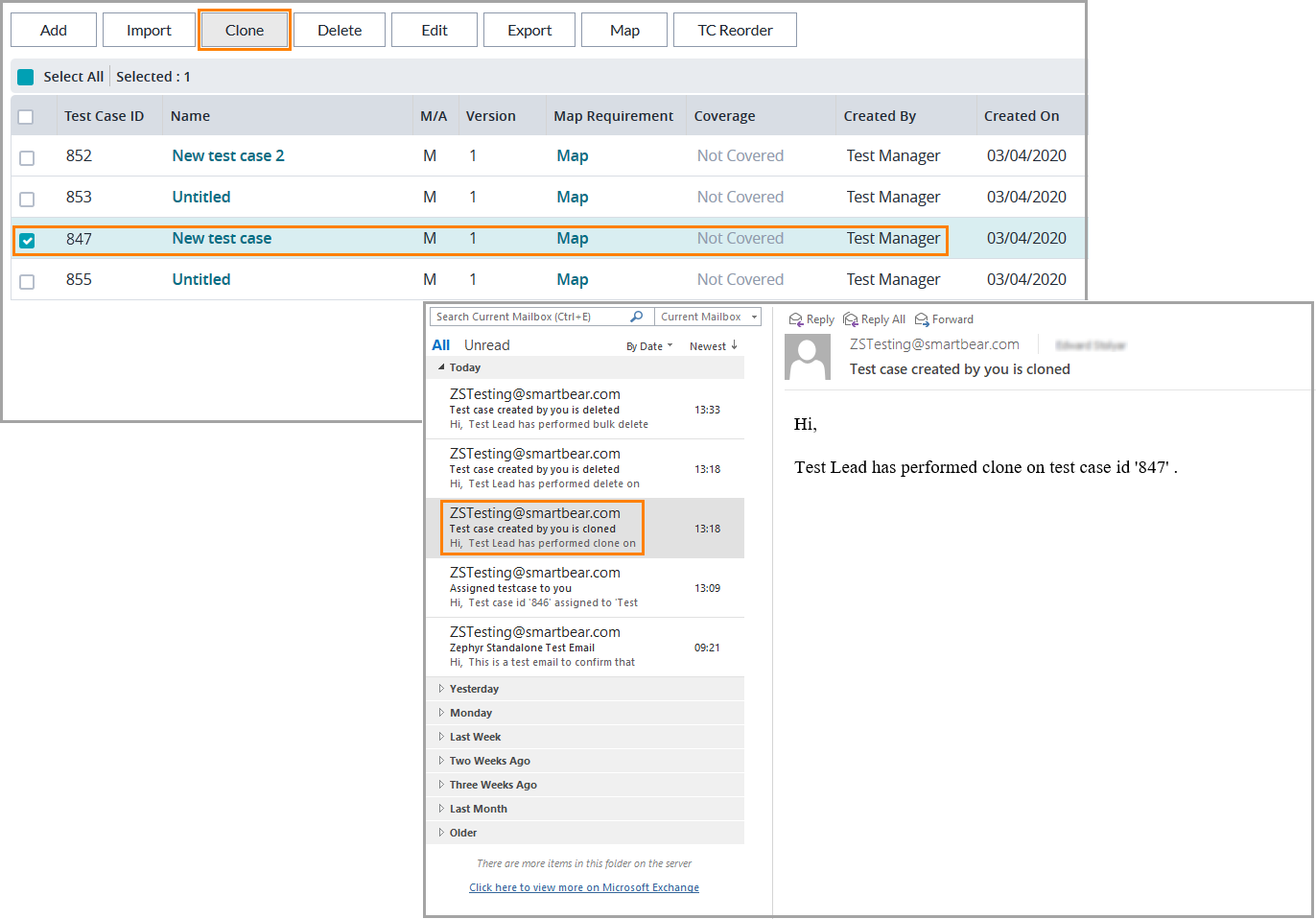Open the By Date sort dropdown

(649, 346)
